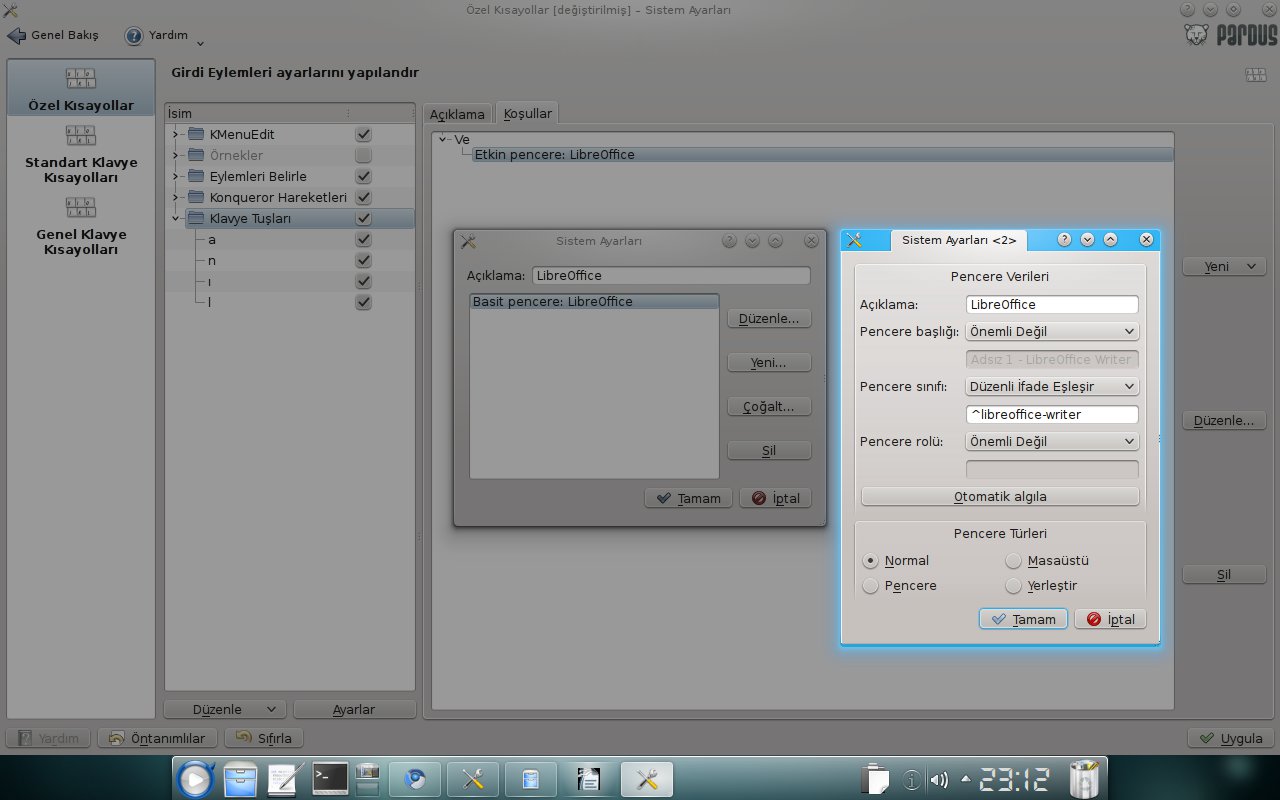The width and height of the screenshot is (1280, 800).
Task: Collapse the 'Ve' condition node
Action: pos(443,139)
